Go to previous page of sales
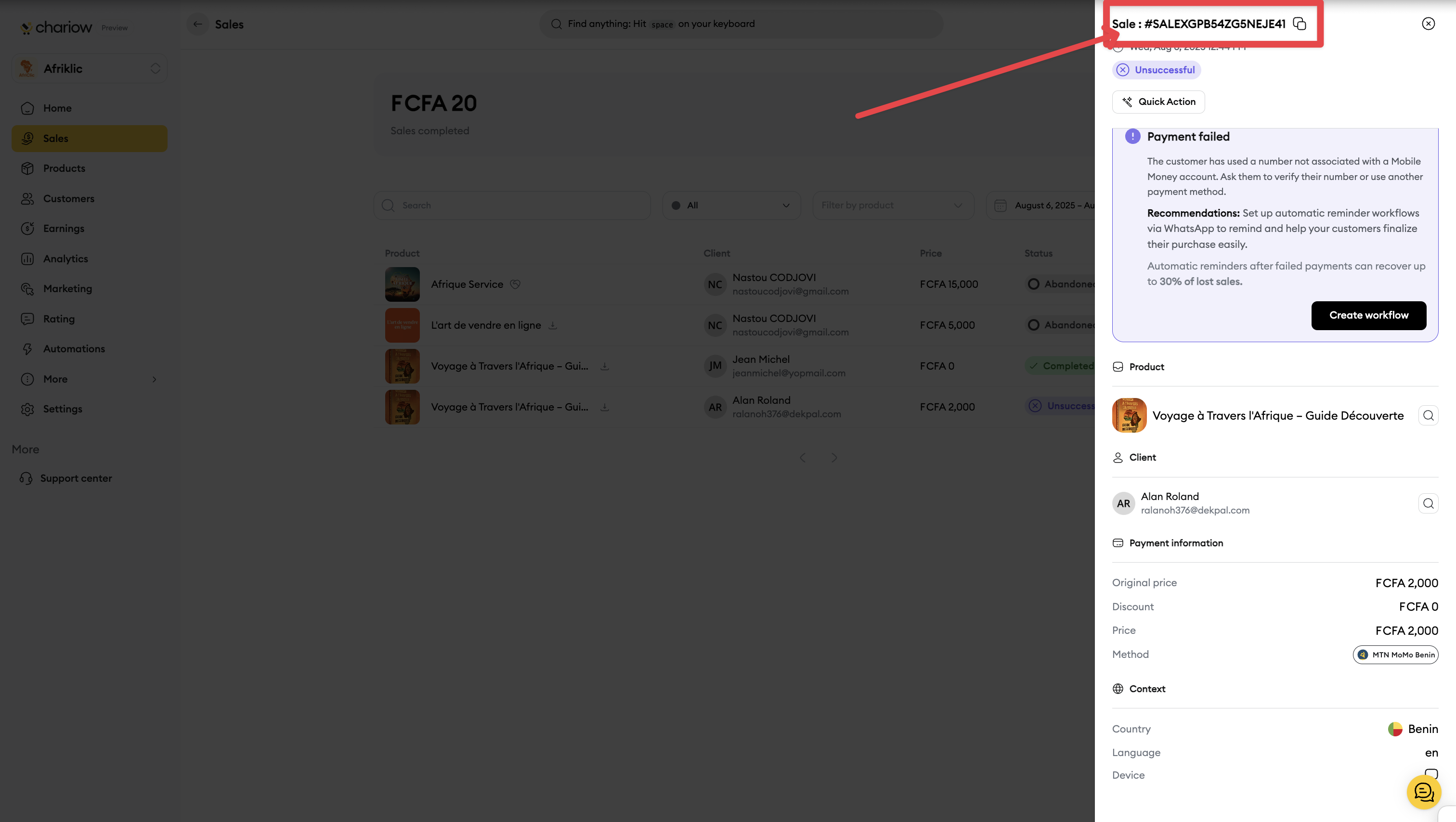Viewport: 1456px width, 822px height. click(803, 458)
